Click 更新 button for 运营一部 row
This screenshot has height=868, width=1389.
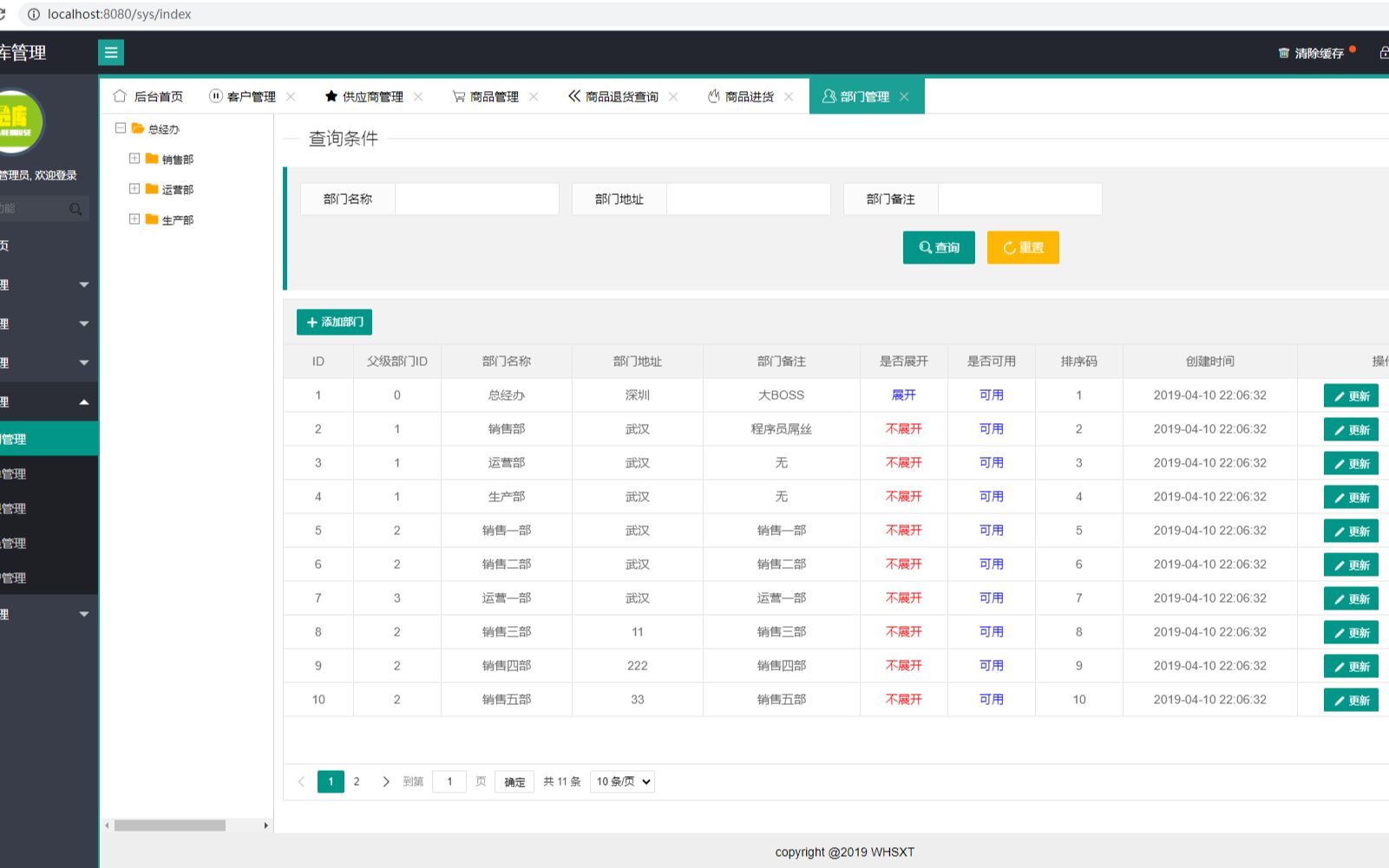click(1351, 598)
